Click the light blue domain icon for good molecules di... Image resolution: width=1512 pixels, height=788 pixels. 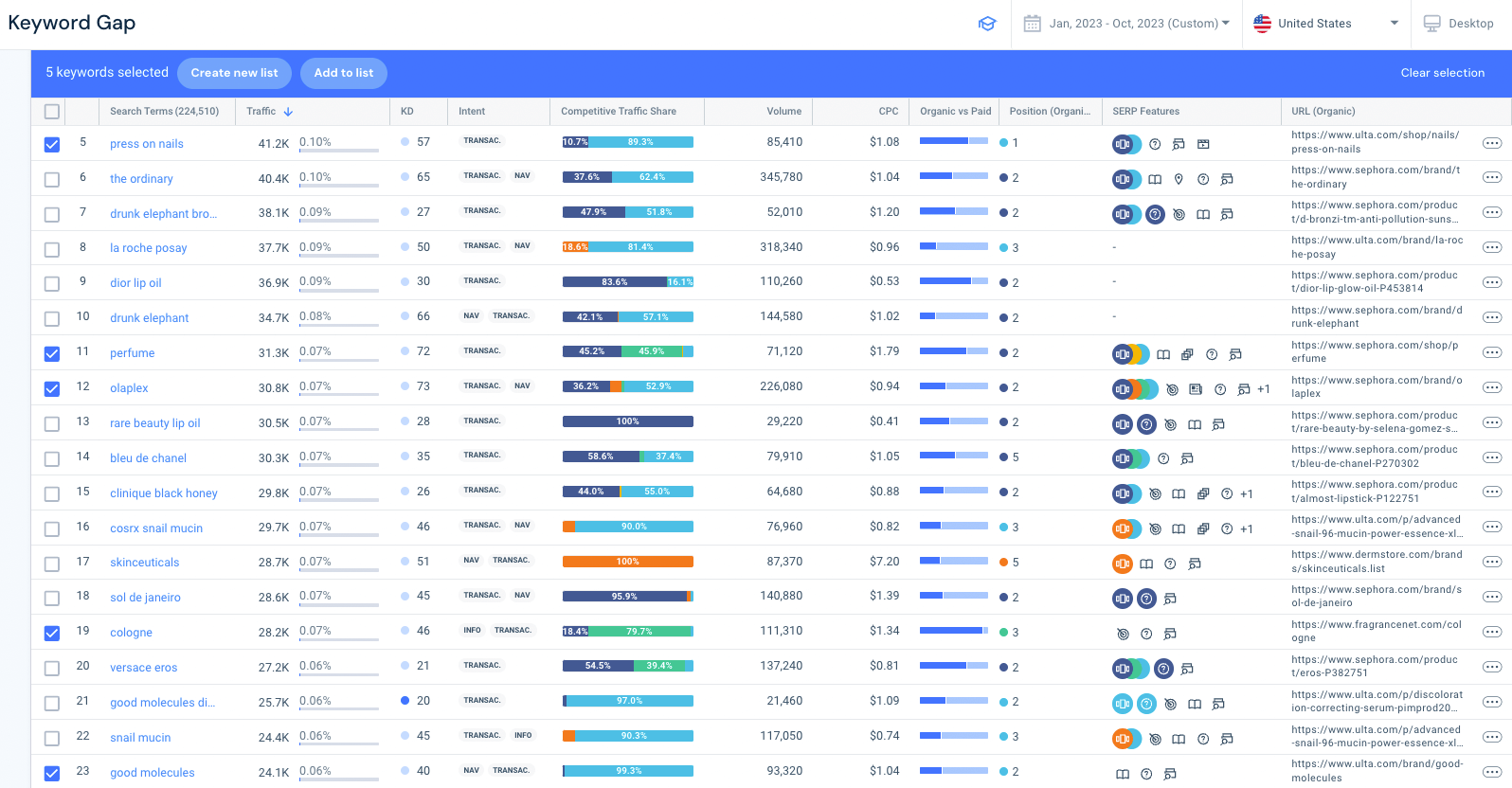[1123, 704]
